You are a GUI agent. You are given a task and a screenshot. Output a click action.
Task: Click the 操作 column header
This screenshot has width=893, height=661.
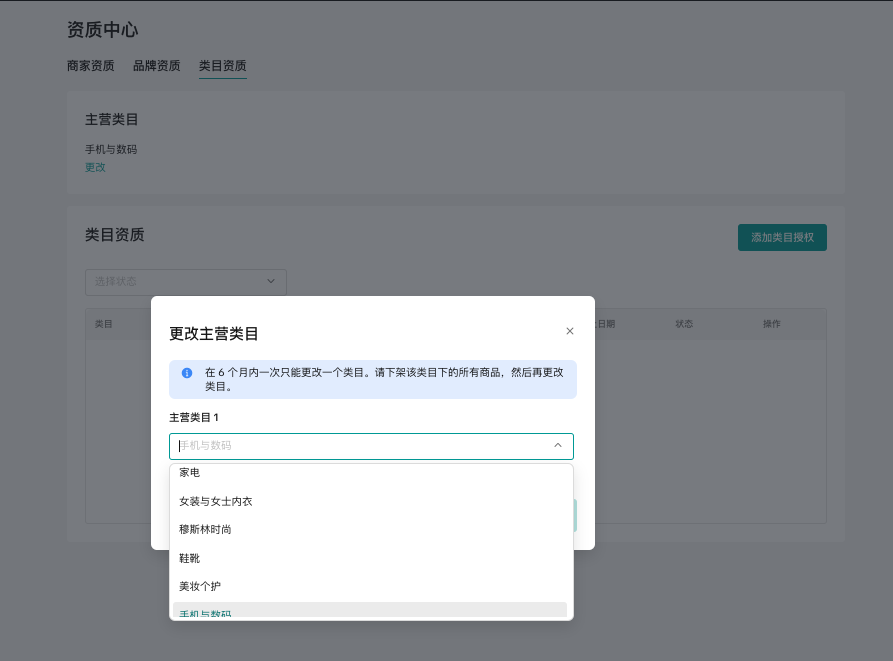771,324
